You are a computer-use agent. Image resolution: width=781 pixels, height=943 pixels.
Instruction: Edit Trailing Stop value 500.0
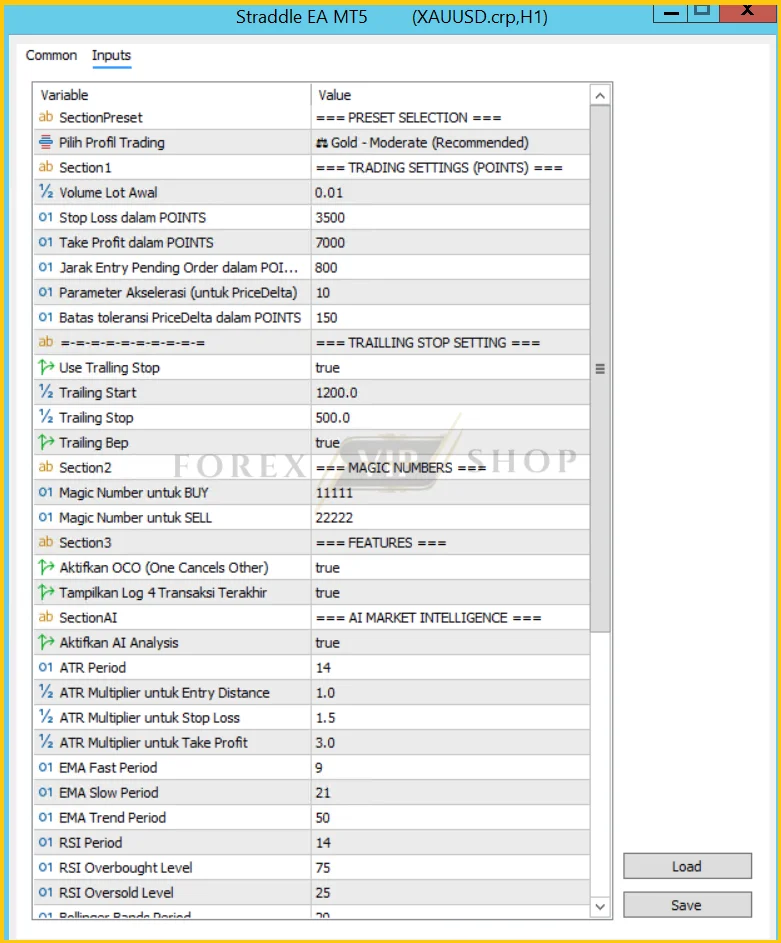(450, 417)
